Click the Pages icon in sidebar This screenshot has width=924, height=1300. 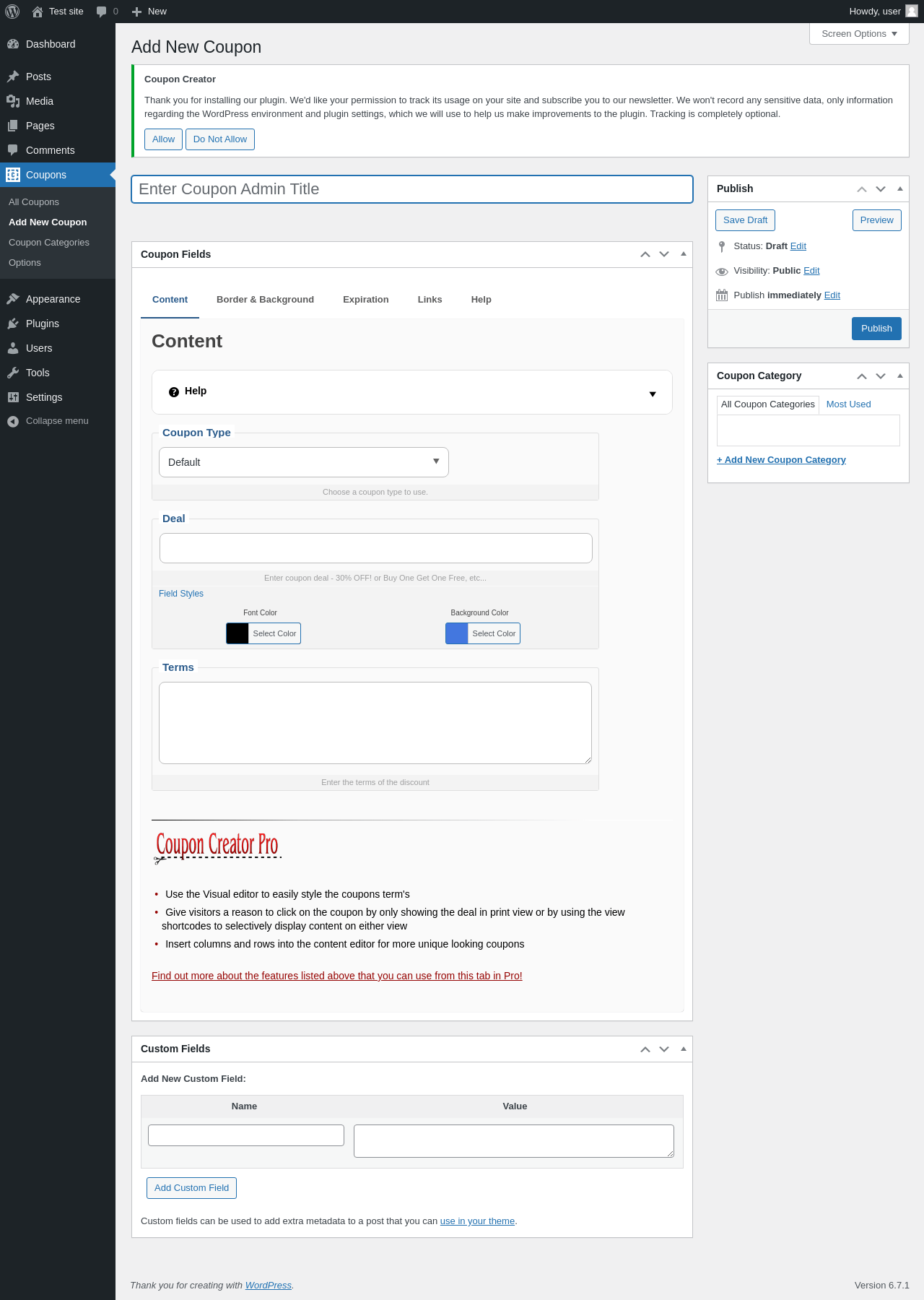[13, 126]
